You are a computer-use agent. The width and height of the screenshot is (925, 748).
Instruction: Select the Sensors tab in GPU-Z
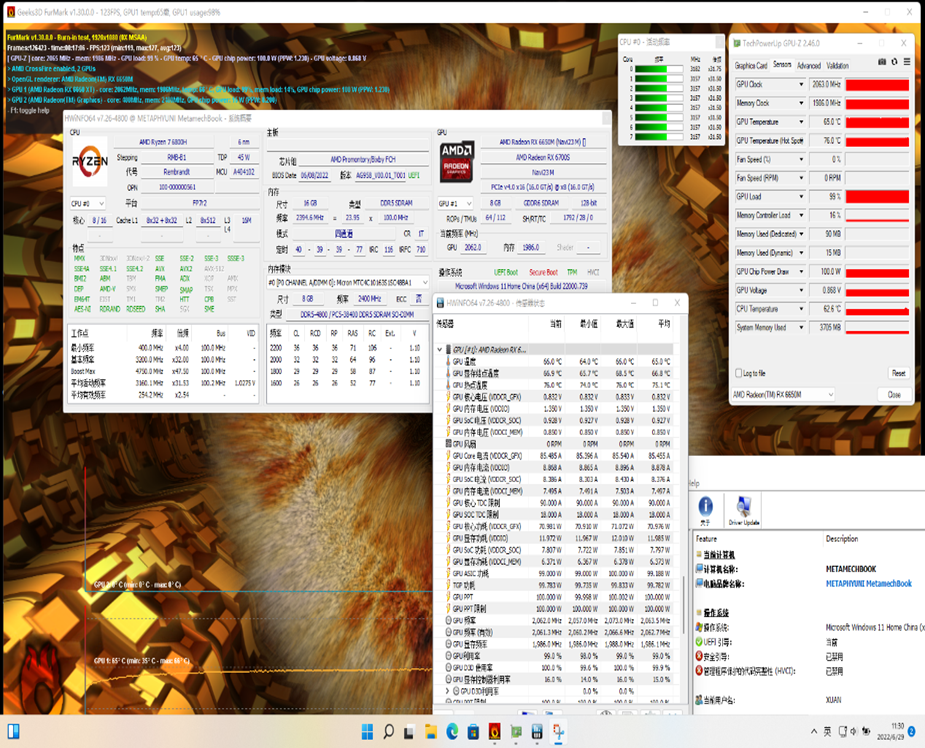tap(782, 65)
